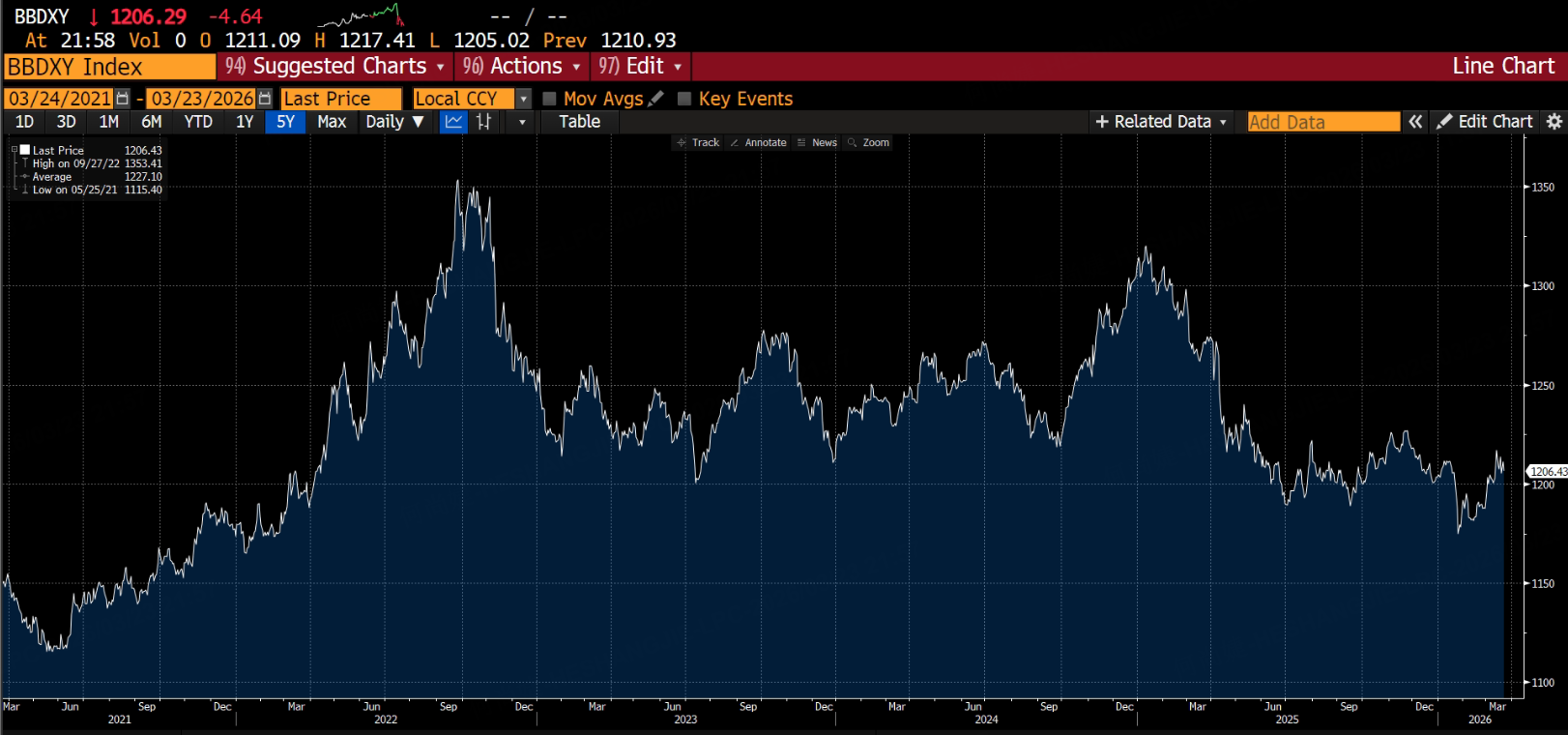Open chart settings gear
The width and height of the screenshot is (1568, 735).
[x=1554, y=122]
